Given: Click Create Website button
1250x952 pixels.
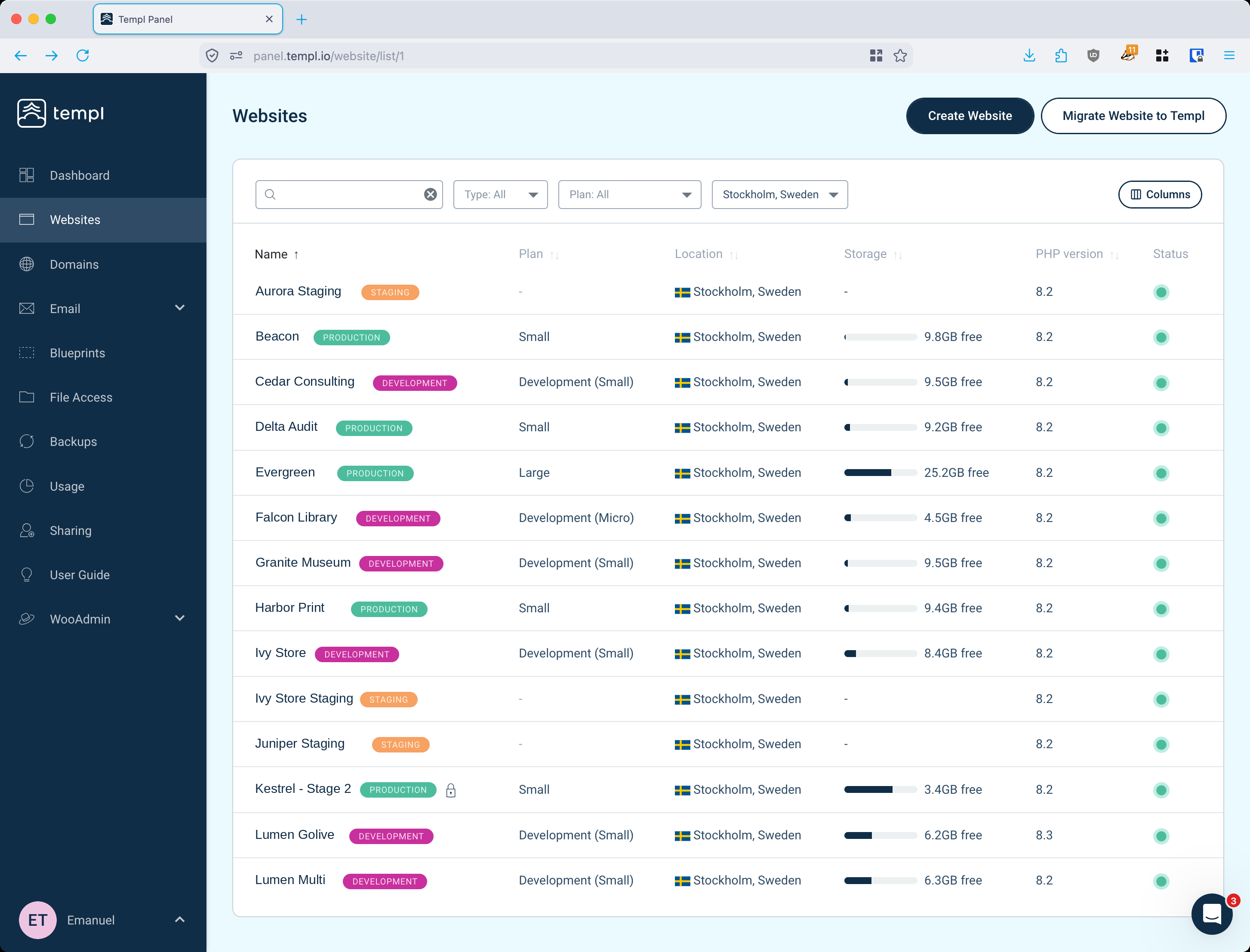Looking at the screenshot, I should point(970,116).
